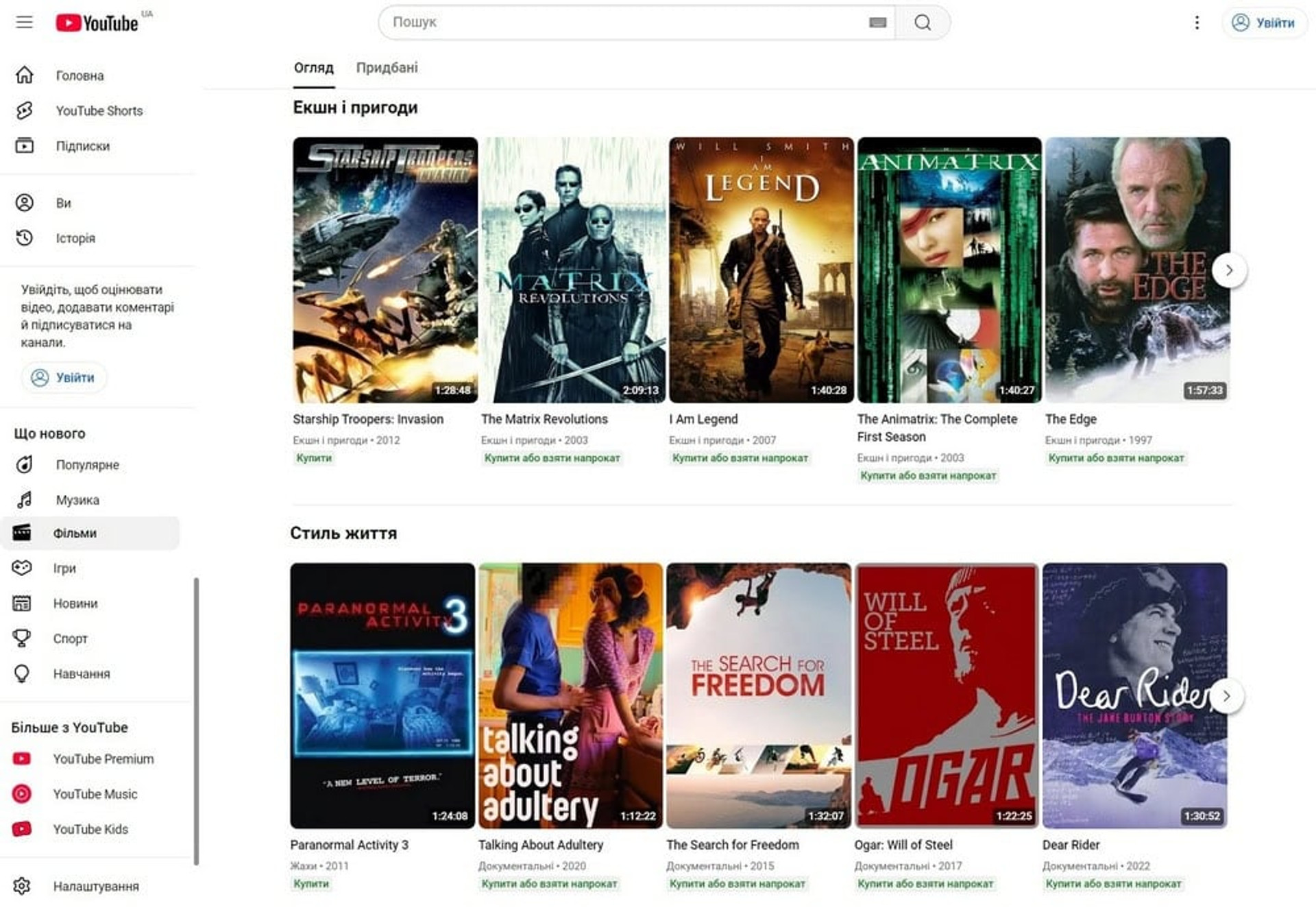This screenshot has height=910, width=1316.
Task: Click the top-right Увійти button
Action: [x=1265, y=23]
